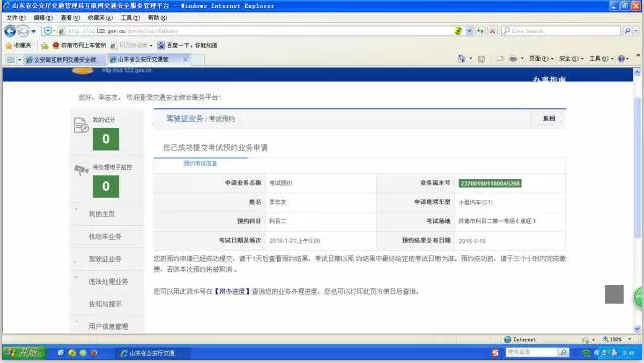Open the 济南市网上车管所 favorite link
The image size is (644, 363).
coord(79,45)
